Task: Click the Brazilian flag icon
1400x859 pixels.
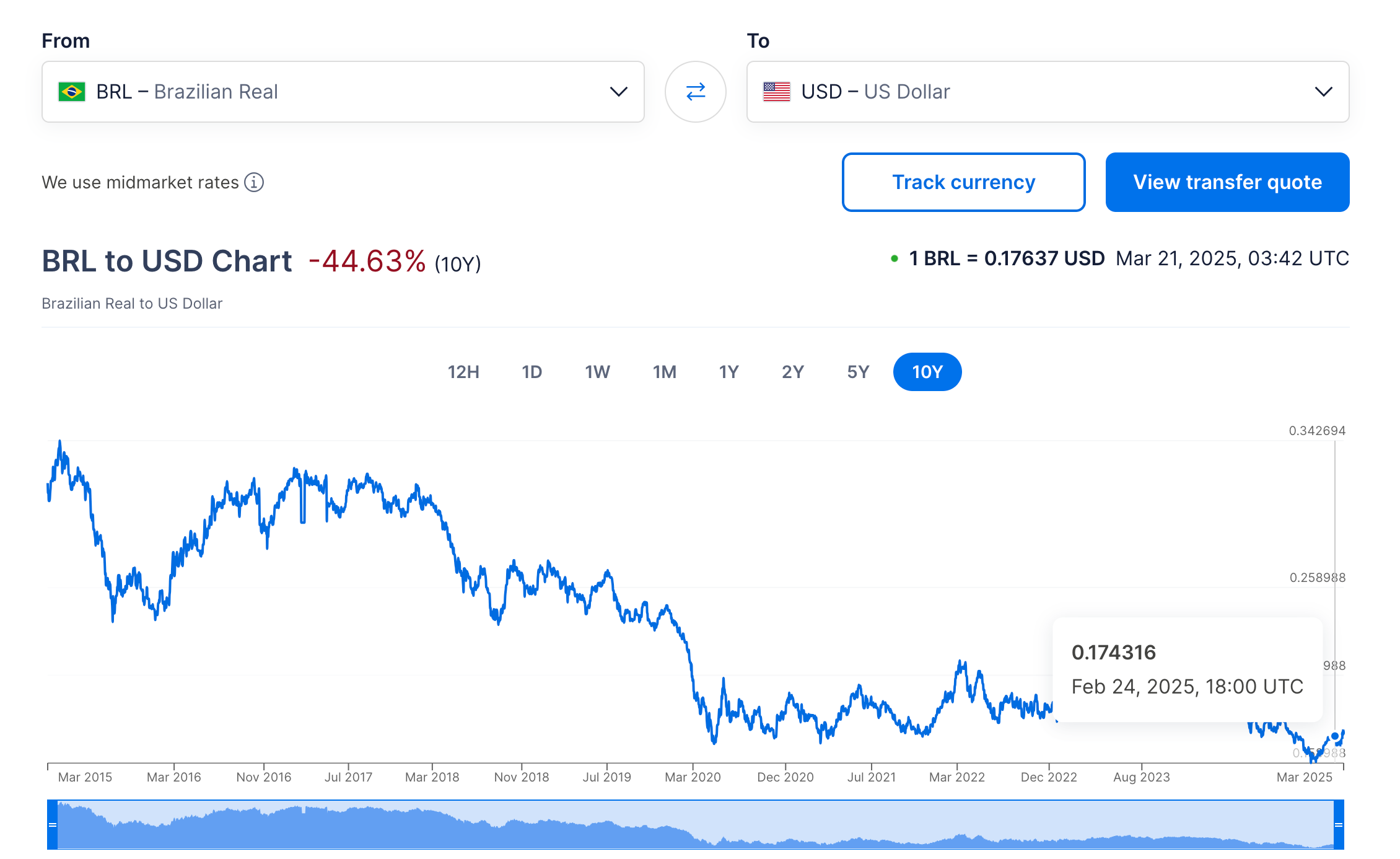Action: (x=72, y=92)
